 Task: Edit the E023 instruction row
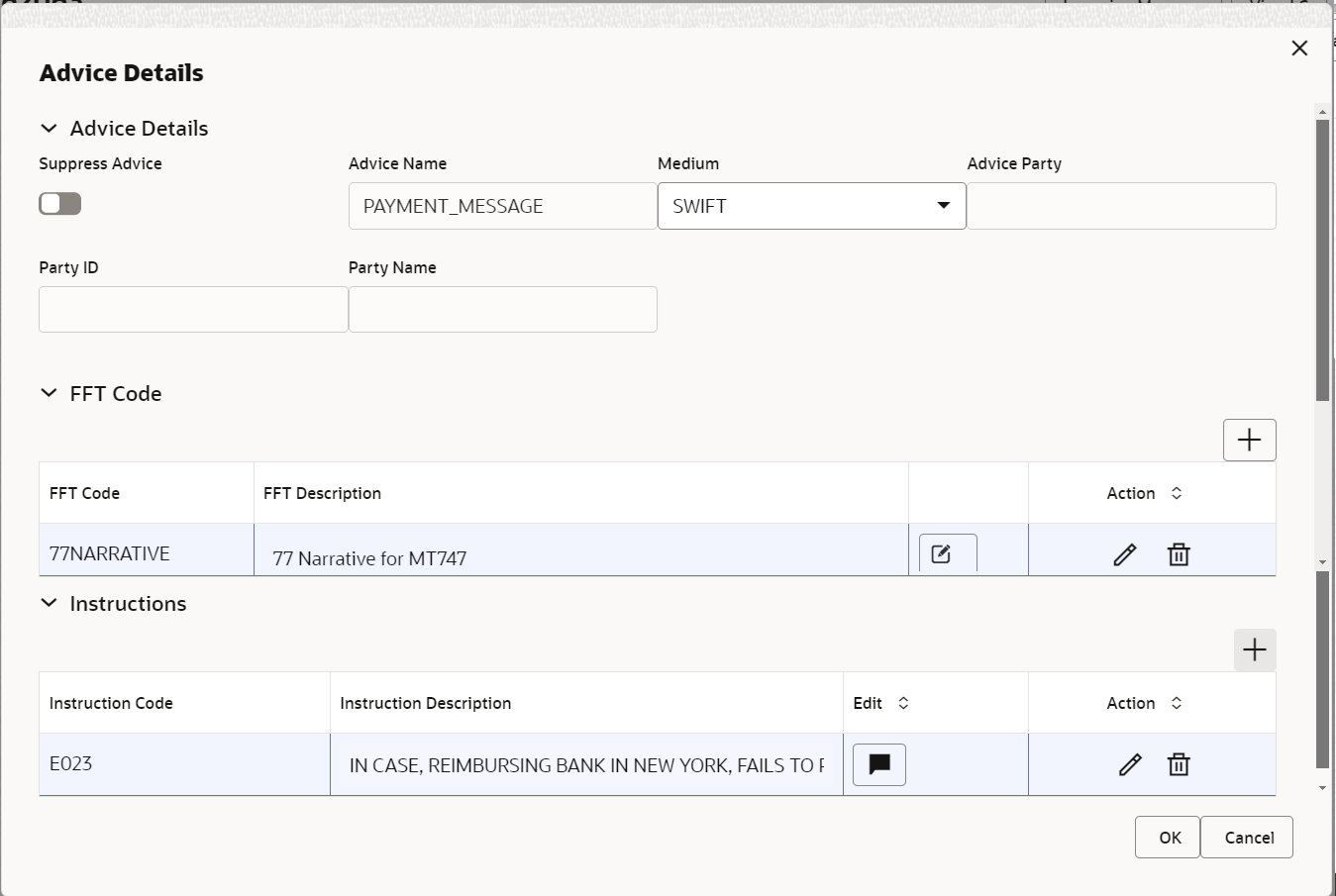pos(1129,764)
